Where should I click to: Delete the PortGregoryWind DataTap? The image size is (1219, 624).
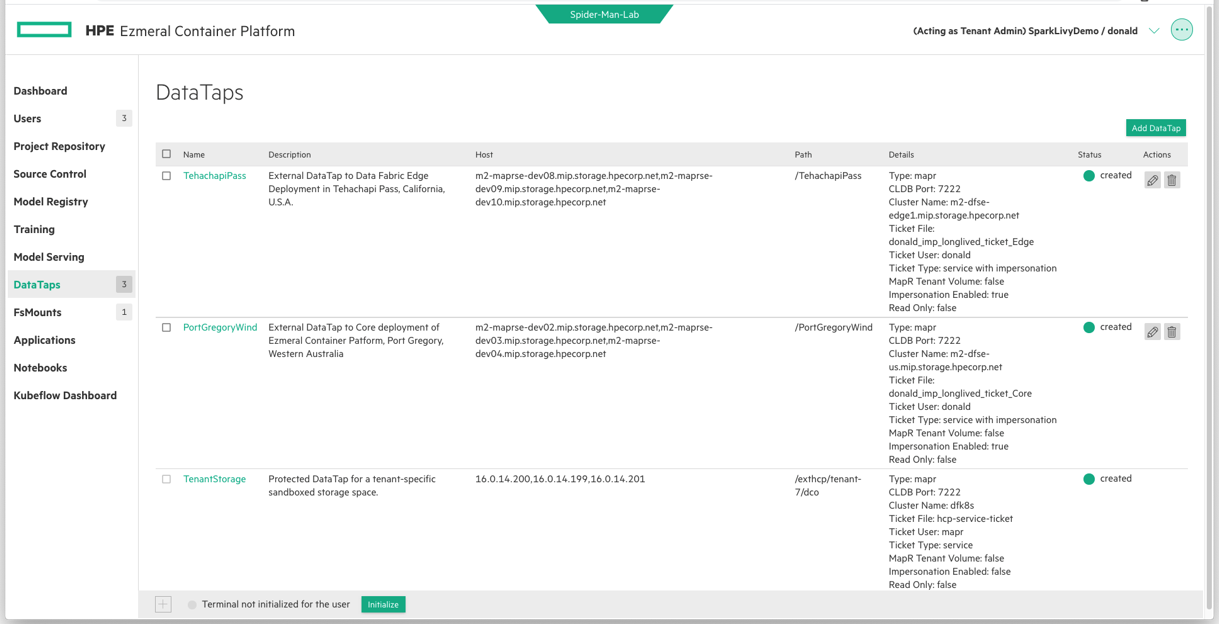coord(1172,332)
